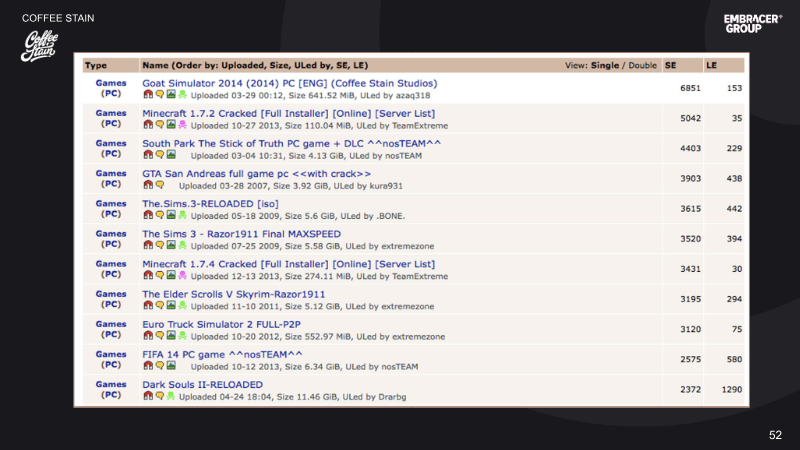This screenshot has height=450, width=800.
Task: Click magnet icon under Elder Scrolls V Skyrim
Action: pyautogui.click(x=148, y=305)
